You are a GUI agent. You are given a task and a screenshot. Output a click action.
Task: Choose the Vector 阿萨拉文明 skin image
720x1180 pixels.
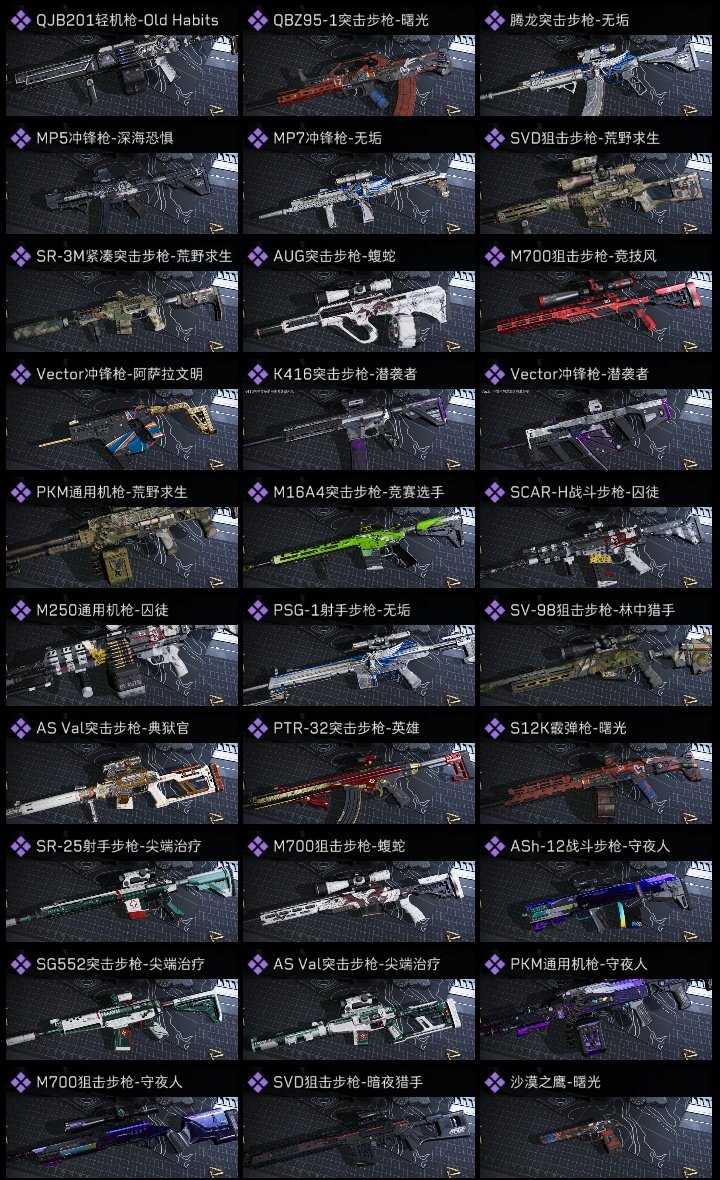point(122,429)
